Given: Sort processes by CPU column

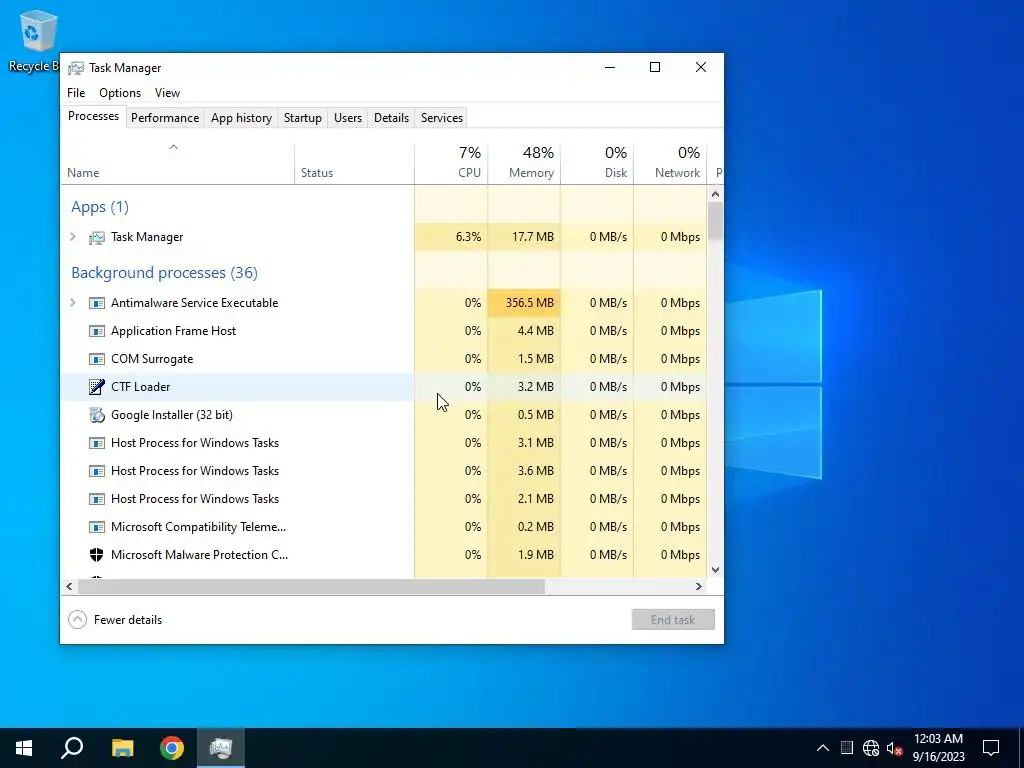Looking at the screenshot, I should pyautogui.click(x=451, y=163).
